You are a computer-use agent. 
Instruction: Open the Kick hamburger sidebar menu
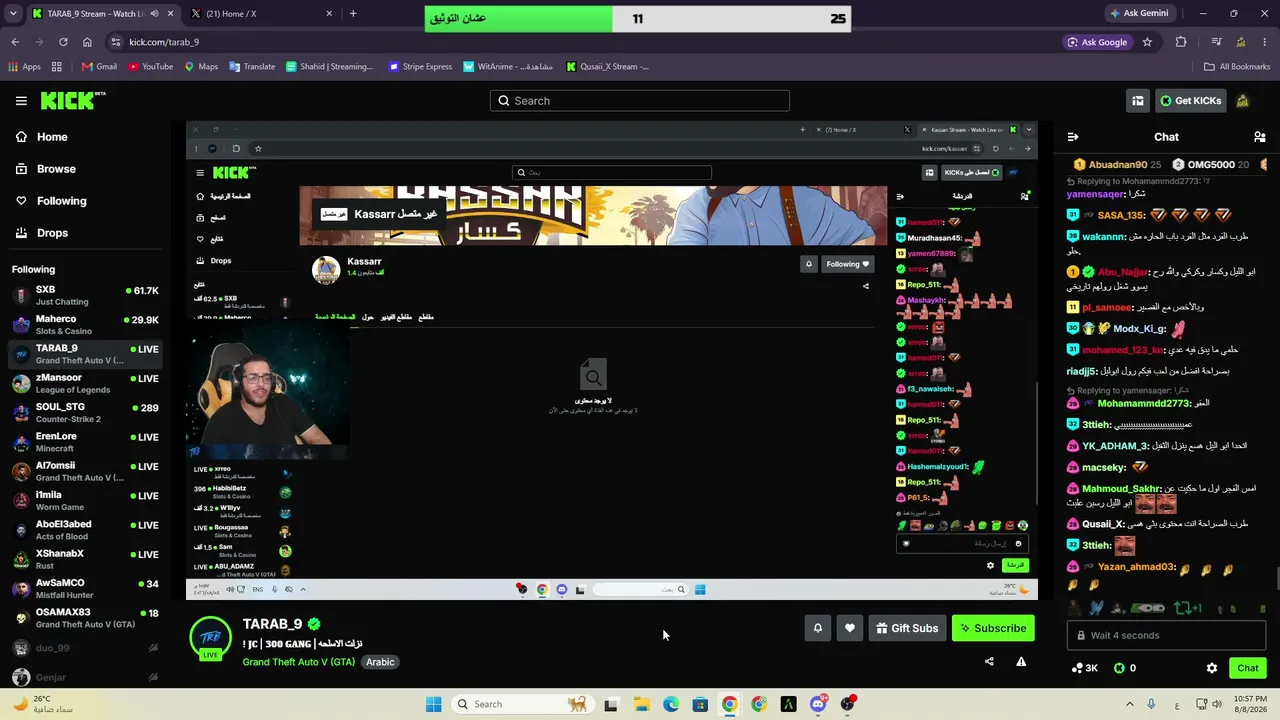(21, 101)
